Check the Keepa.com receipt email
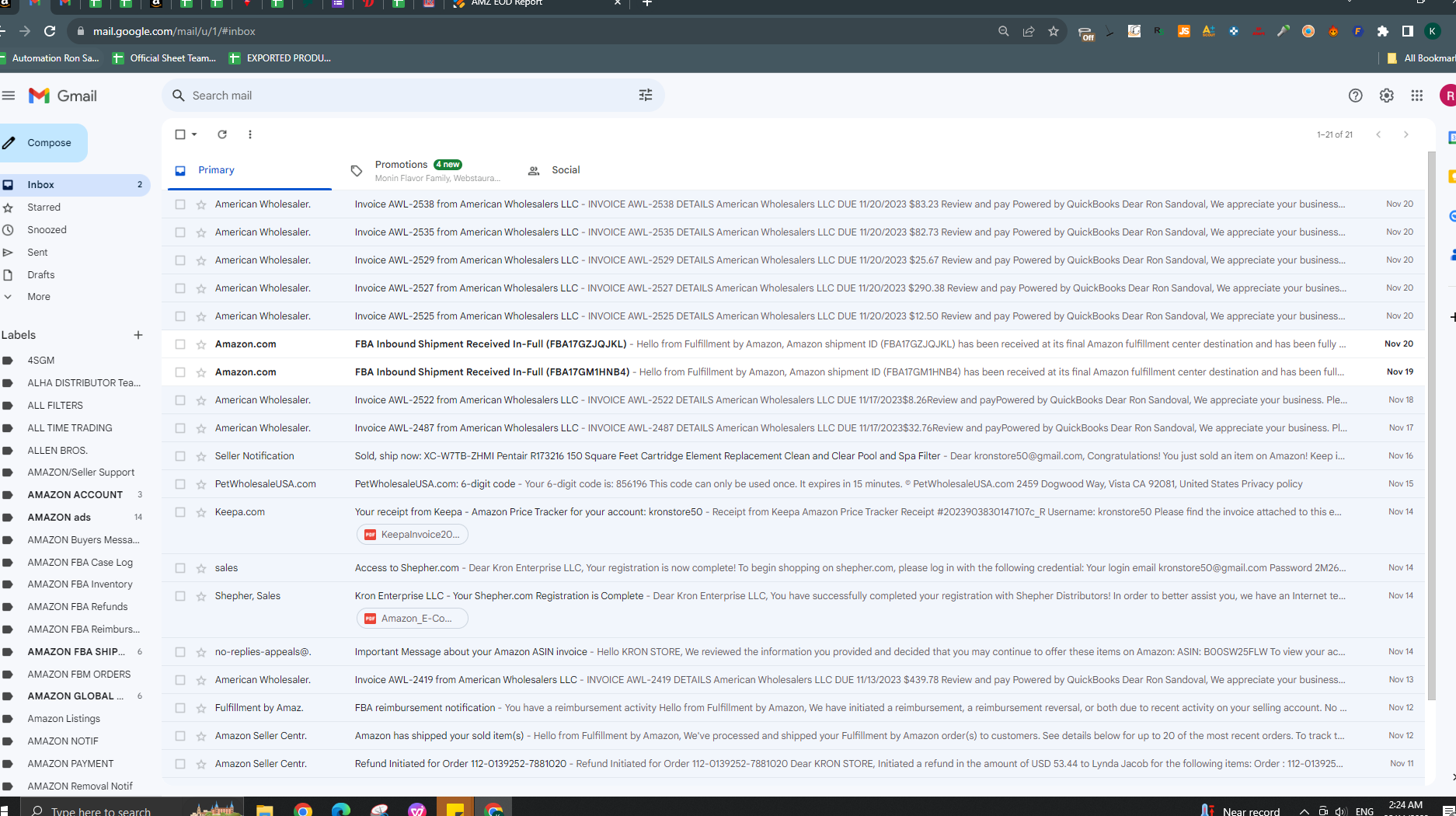Screen dimensions: 1456x816 coord(180,512)
